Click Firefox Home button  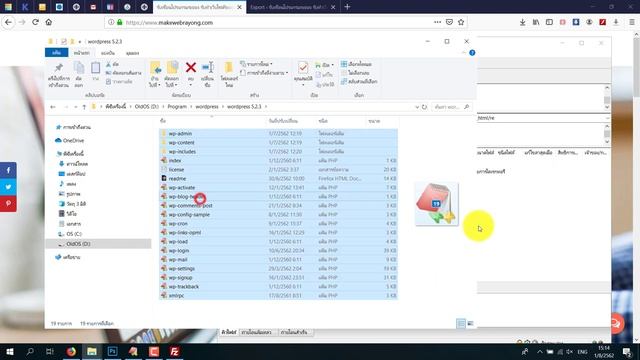pos(49,22)
